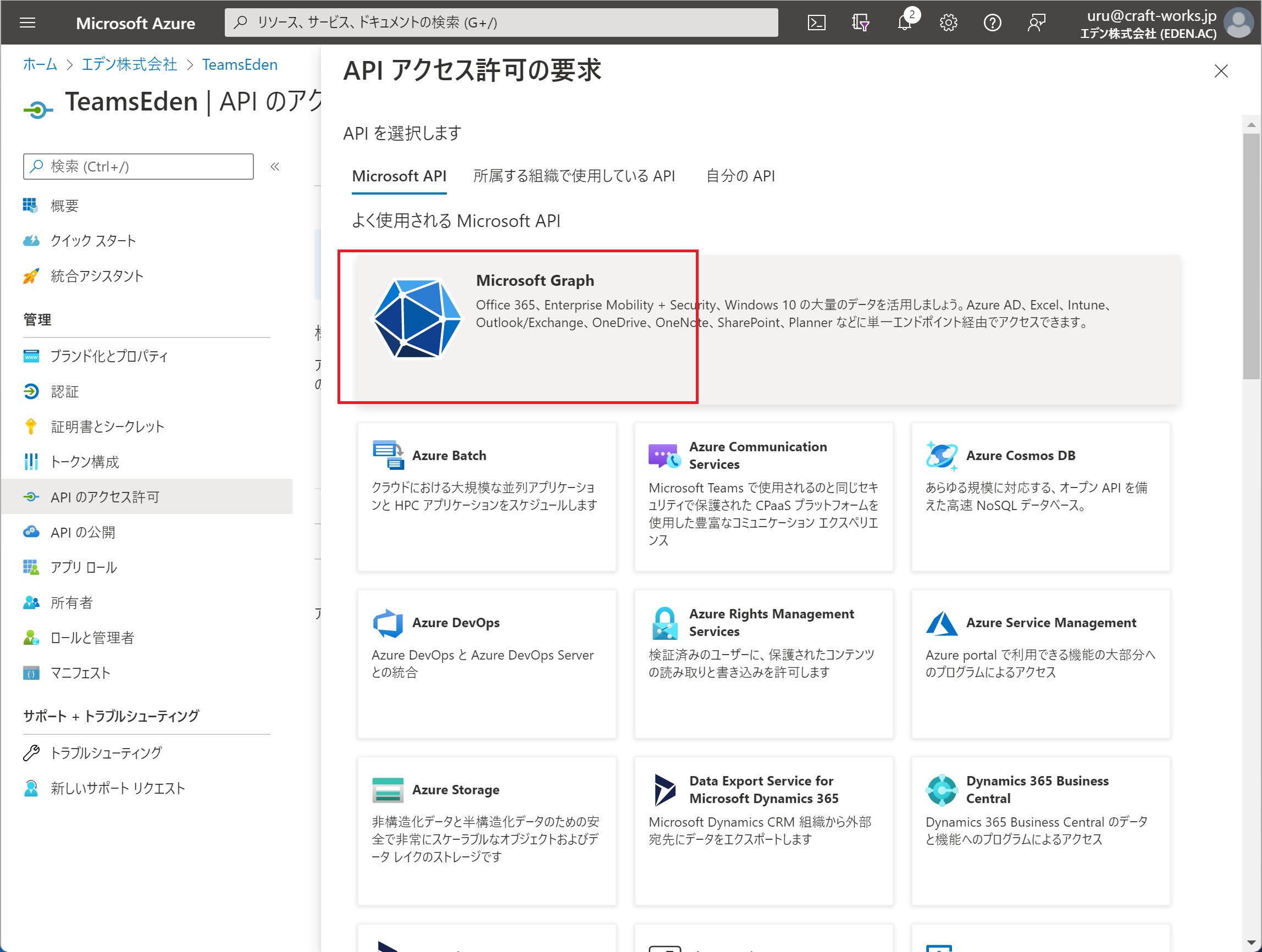This screenshot has width=1262, height=952.
Task: Open the hamburger portal menu
Action: point(27,23)
